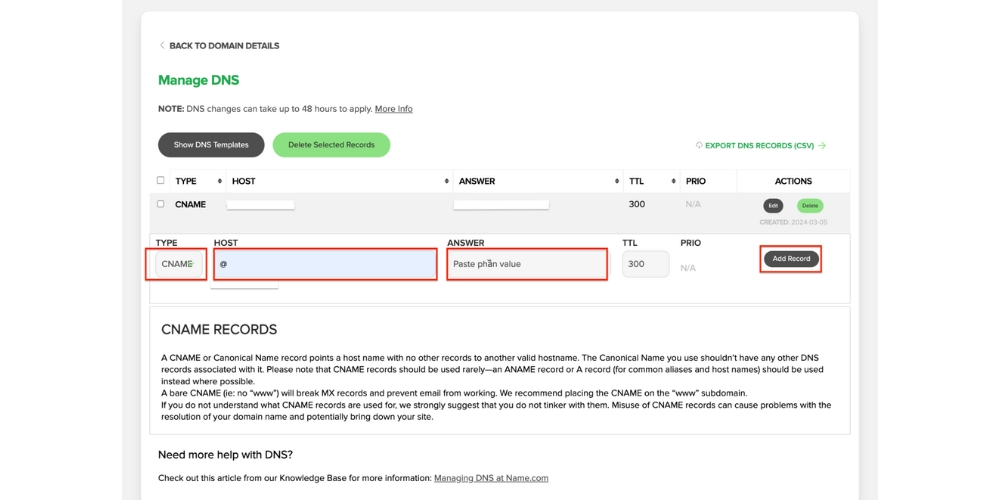Click the green Delete button for CNAME record
The image size is (1000, 500).
810,206
